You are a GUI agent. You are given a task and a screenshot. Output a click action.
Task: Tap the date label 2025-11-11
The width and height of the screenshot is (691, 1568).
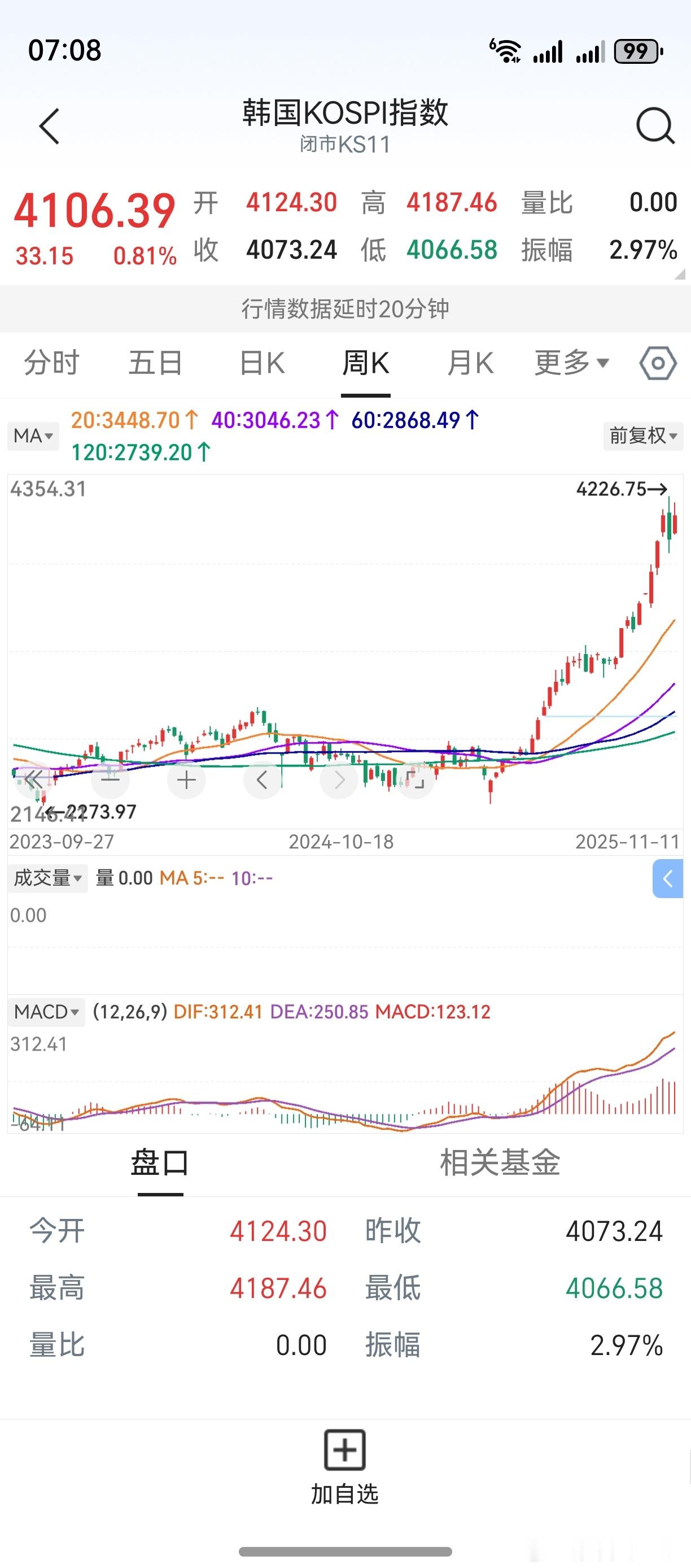click(628, 842)
